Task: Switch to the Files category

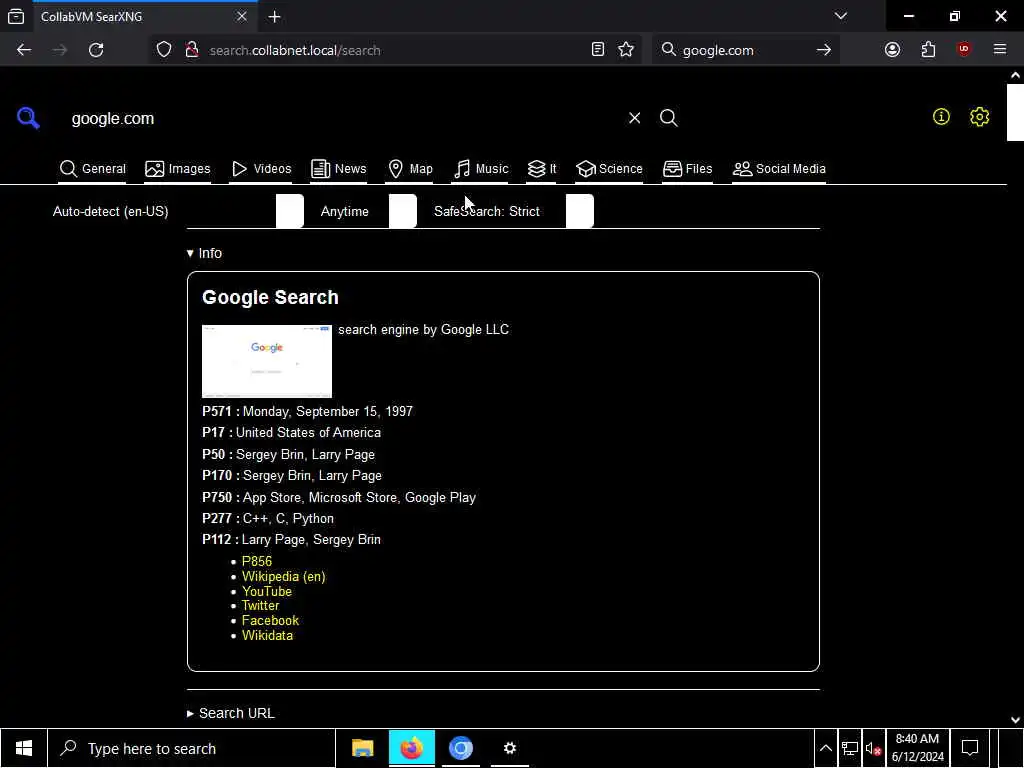Action: coord(687,169)
